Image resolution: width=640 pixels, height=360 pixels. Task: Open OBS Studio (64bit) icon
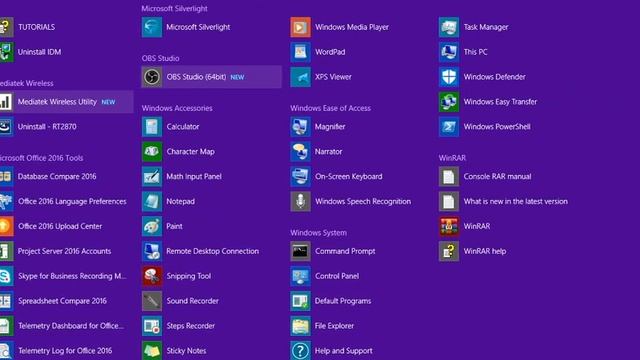tap(152, 77)
